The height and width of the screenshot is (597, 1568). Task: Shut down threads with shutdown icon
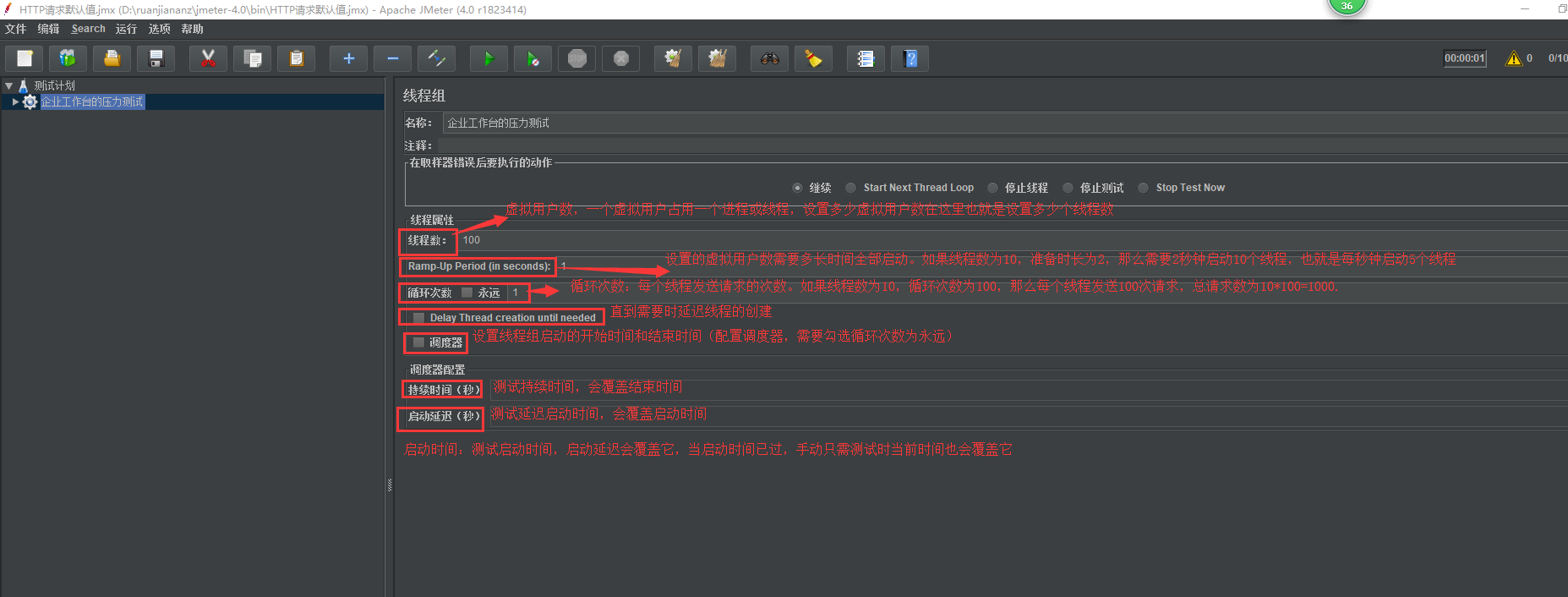coord(621,58)
